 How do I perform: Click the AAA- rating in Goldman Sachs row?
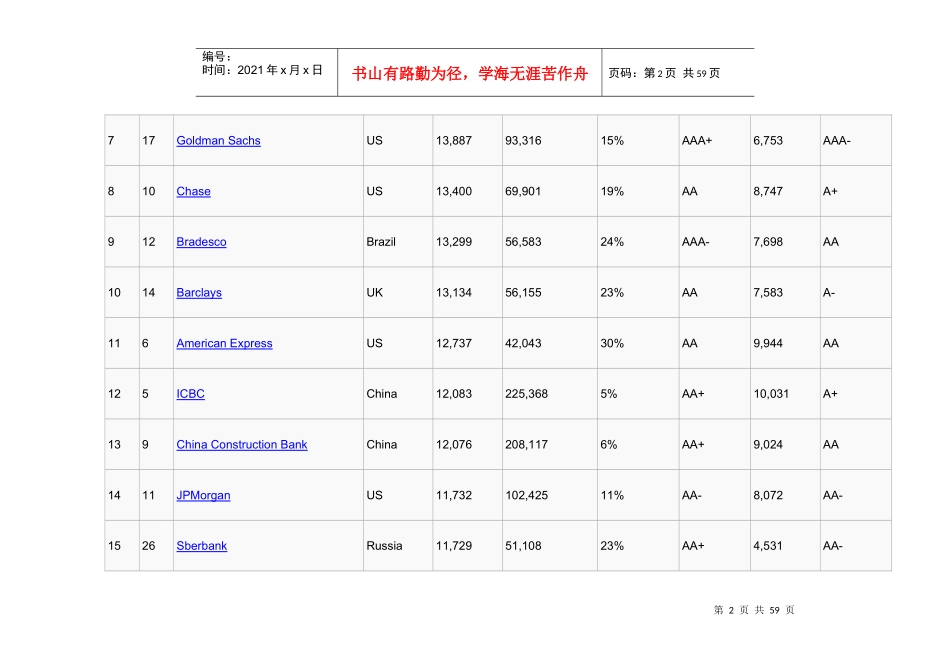(836, 141)
